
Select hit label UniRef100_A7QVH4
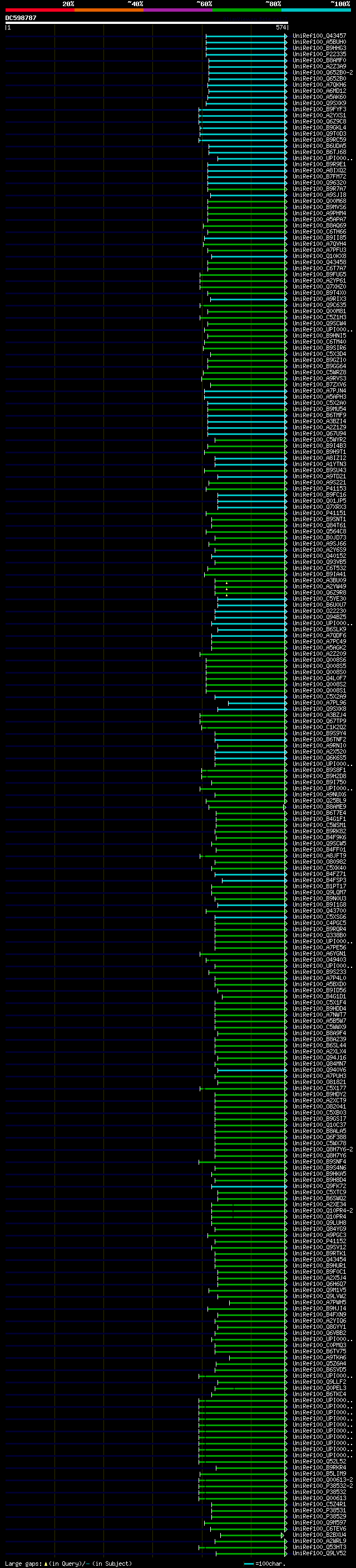[319, 244]
